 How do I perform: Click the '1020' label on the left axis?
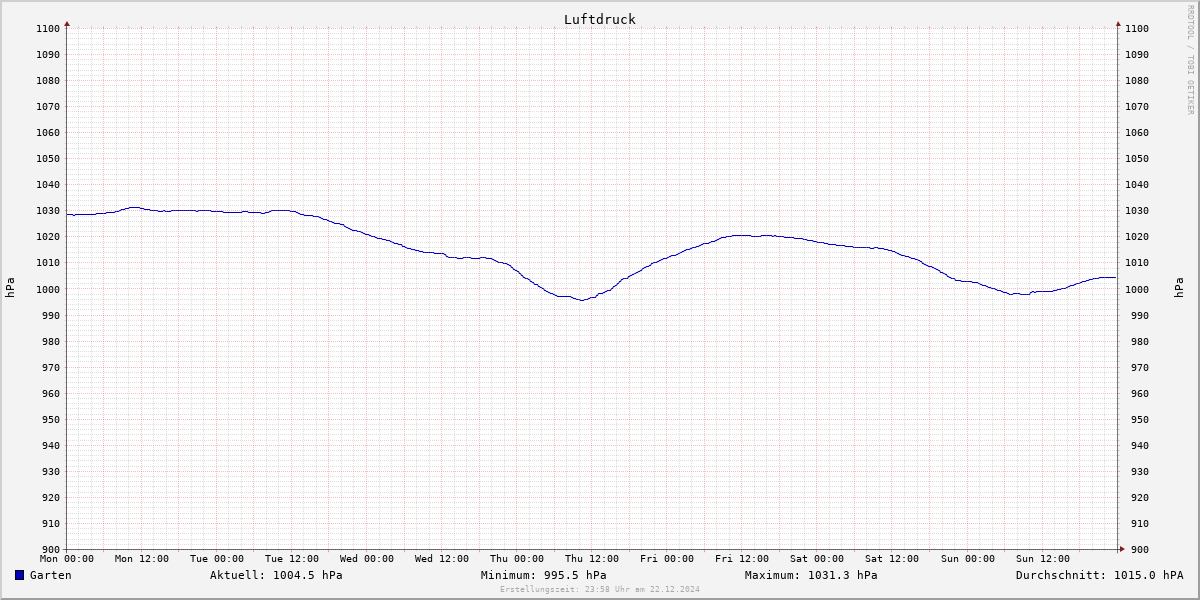49,237
